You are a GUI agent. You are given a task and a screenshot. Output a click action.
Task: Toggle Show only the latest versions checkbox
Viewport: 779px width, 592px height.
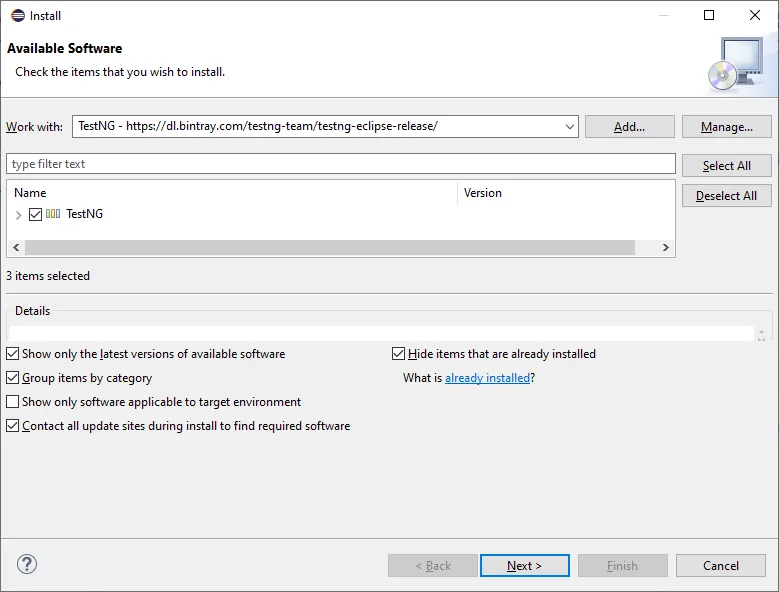(13, 354)
